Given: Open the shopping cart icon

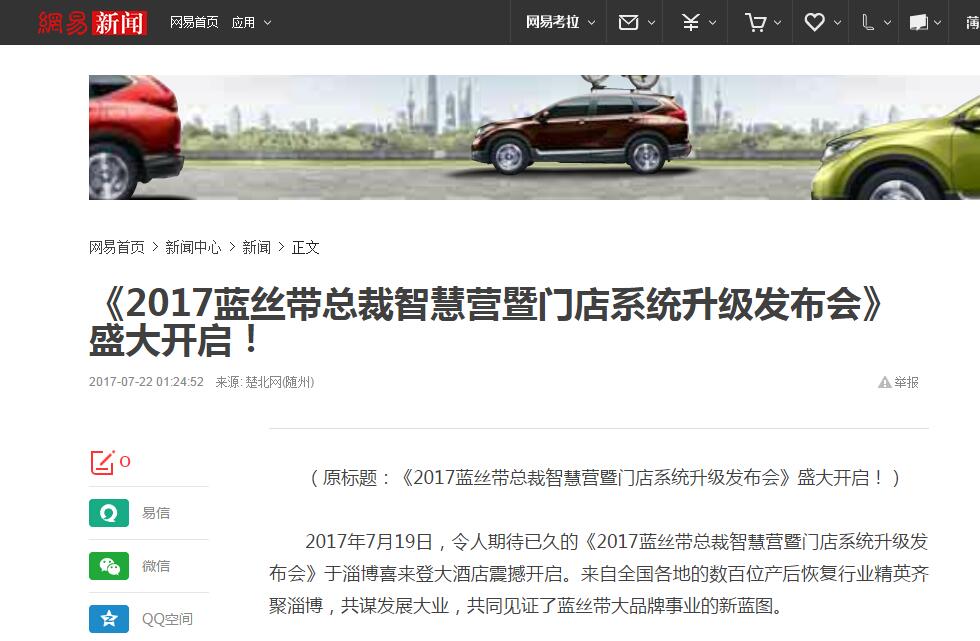Looking at the screenshot, I should (756, 23).
